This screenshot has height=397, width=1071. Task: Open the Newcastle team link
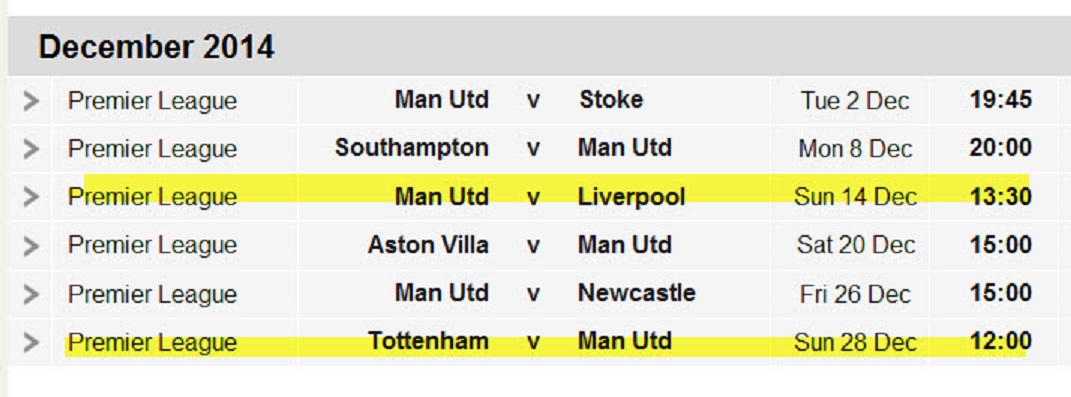637,293
